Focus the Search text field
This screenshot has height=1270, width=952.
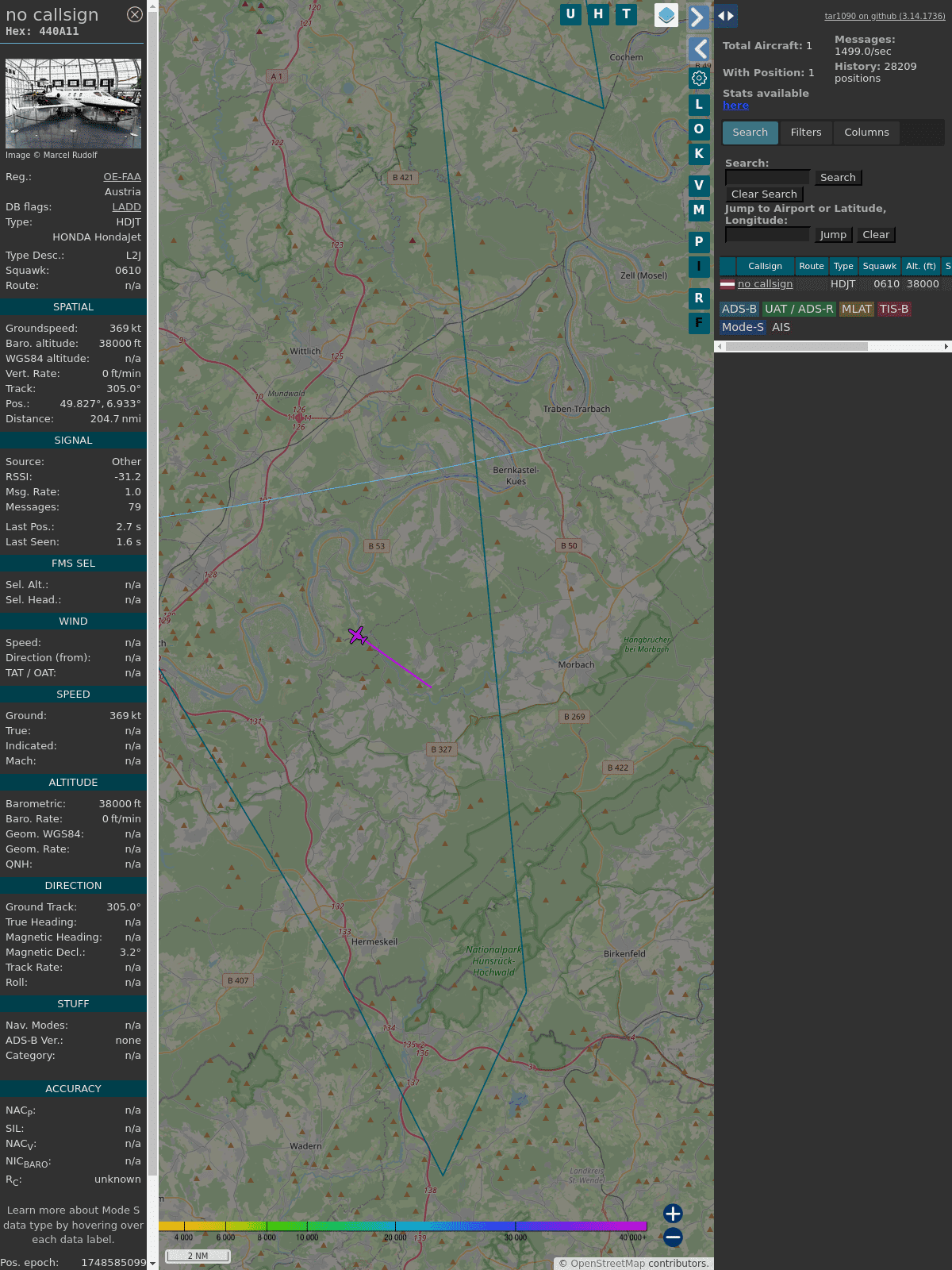pyautogui.click(x=767, y=178)
